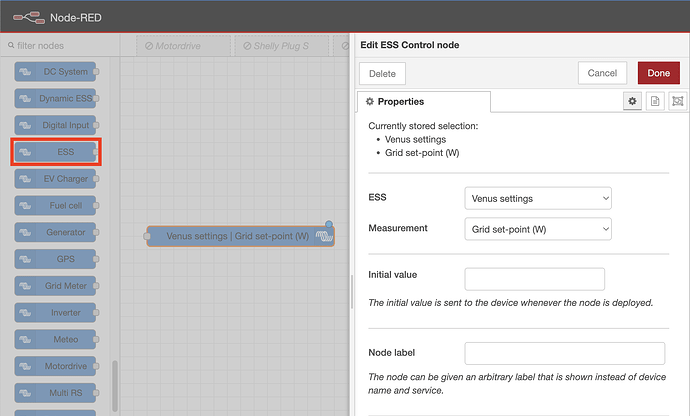Select the Digital Input palette node
Viewport: 690px width, 416px height.
pos(57,125)
